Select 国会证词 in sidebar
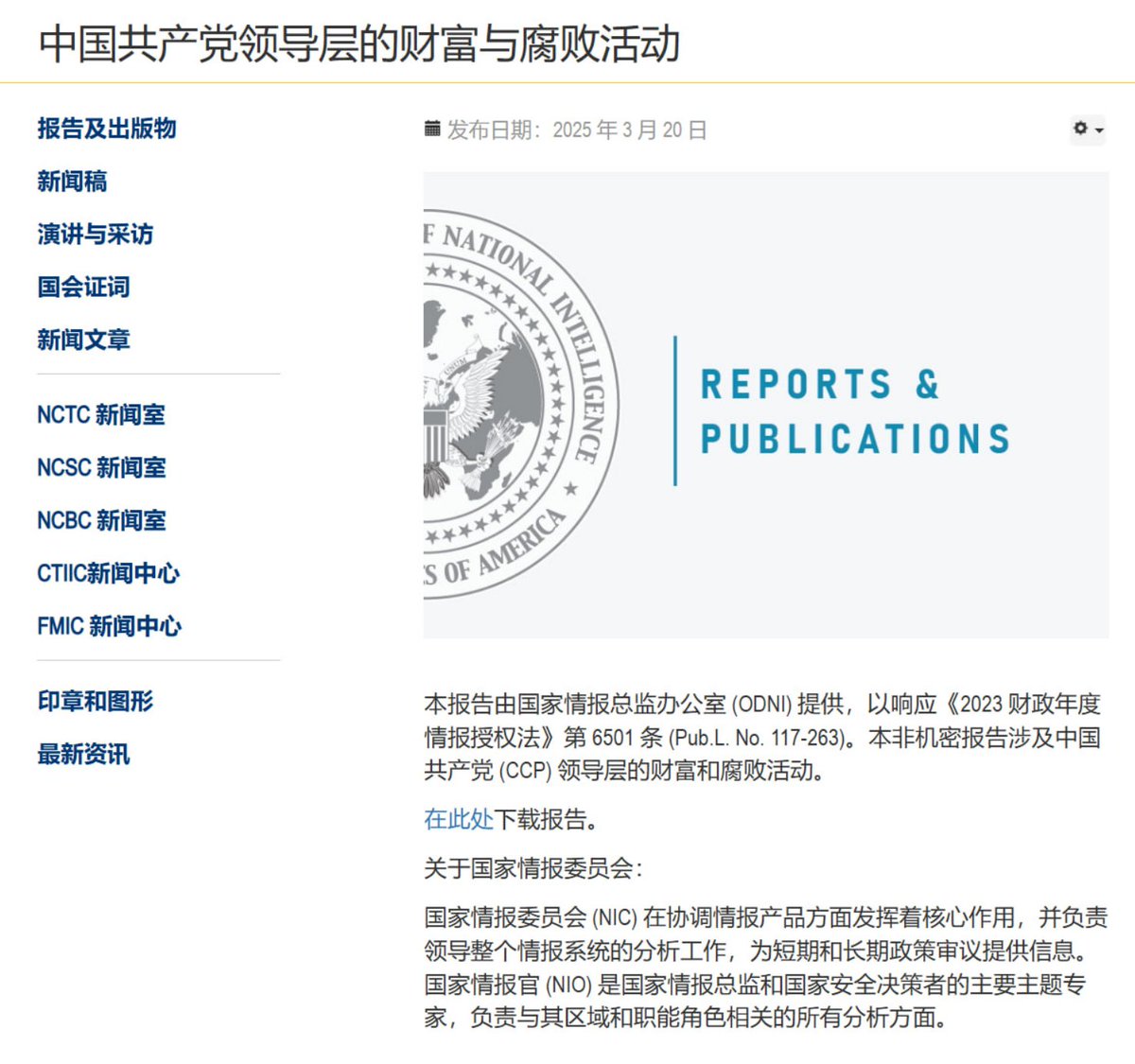1135x1064 pixels. (84, 288)
